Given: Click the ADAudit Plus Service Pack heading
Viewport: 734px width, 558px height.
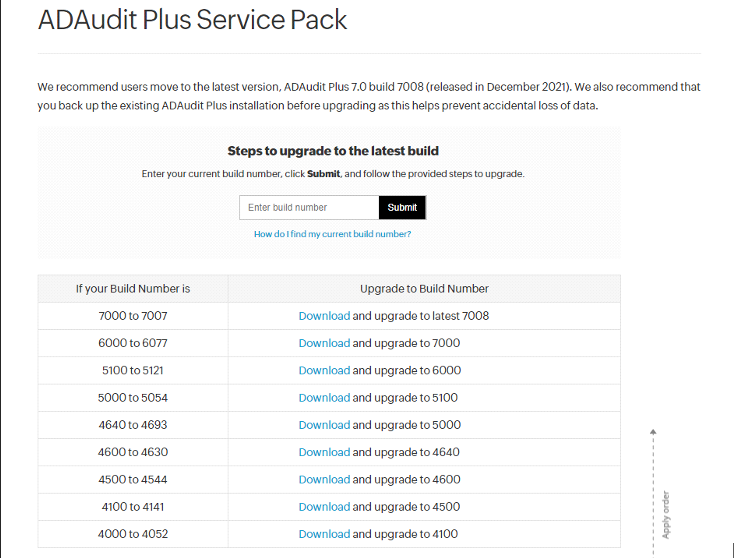Looking at the screenshot, I should pos(192,20).
